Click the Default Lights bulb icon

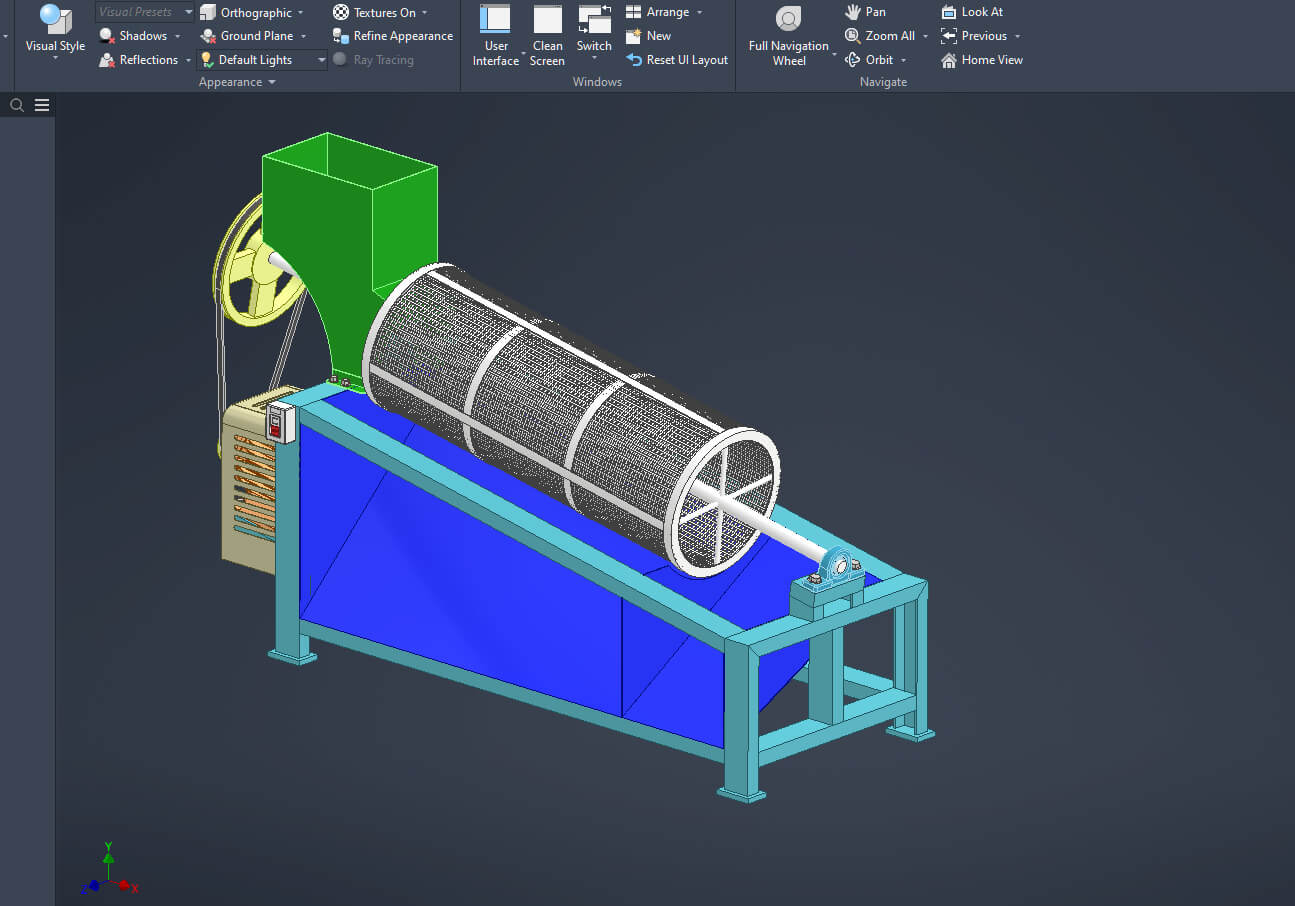point(207,60)
